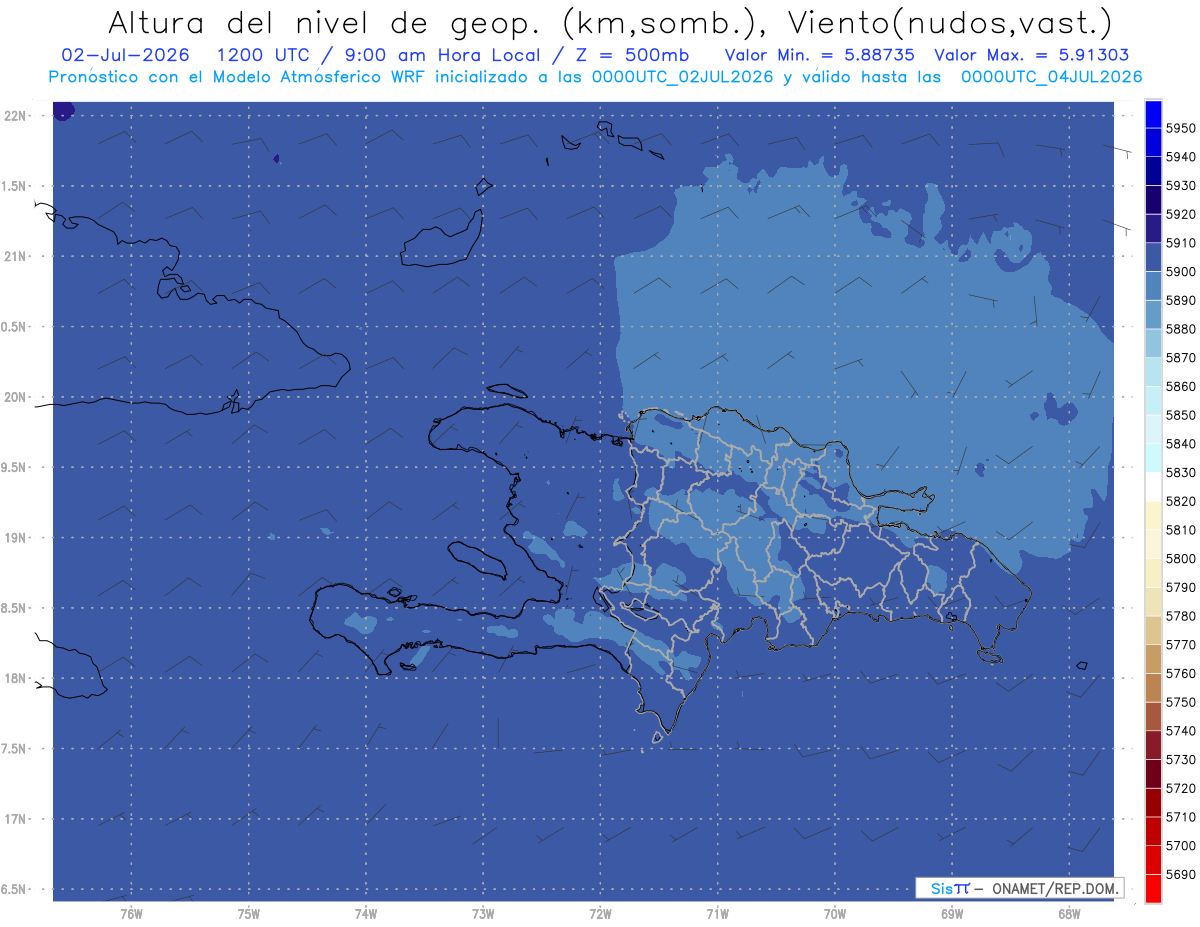The image size is (1200, 927).
Task: Click the '5730' colorbar label
Action: tap(1180, 760)
